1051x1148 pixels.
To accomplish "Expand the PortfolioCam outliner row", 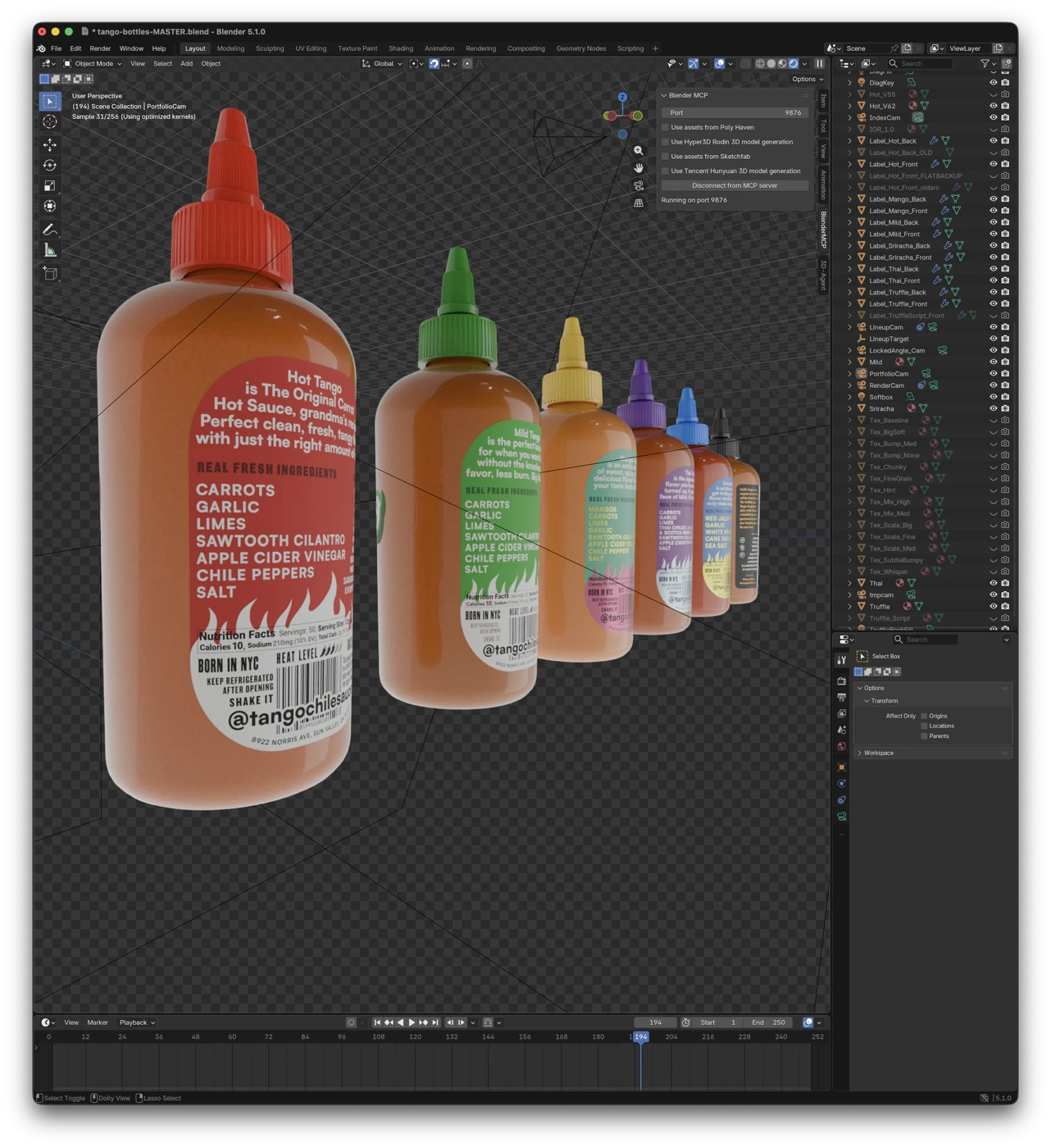I will click(x=849, y=374).
